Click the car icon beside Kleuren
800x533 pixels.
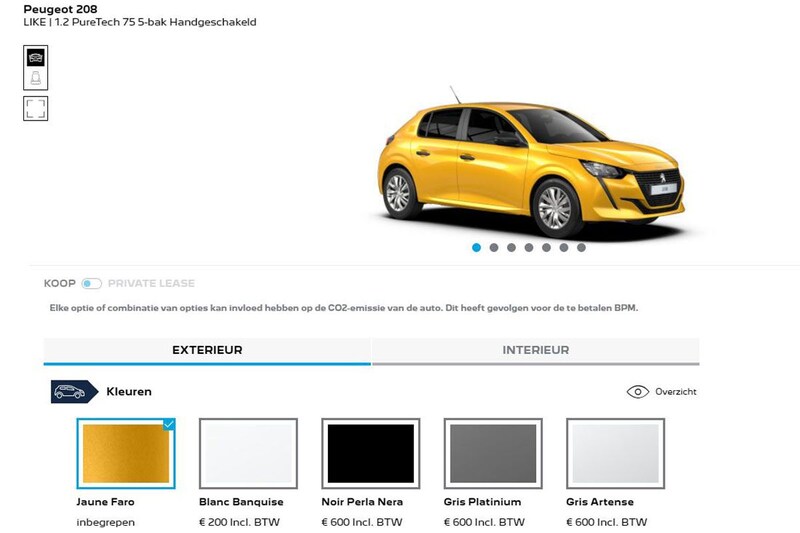pyautogui.click(x=70, y=392)
